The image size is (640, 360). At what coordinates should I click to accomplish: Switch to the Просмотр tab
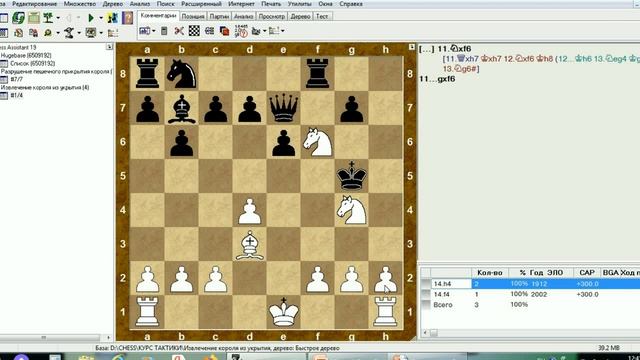point(271,16)
